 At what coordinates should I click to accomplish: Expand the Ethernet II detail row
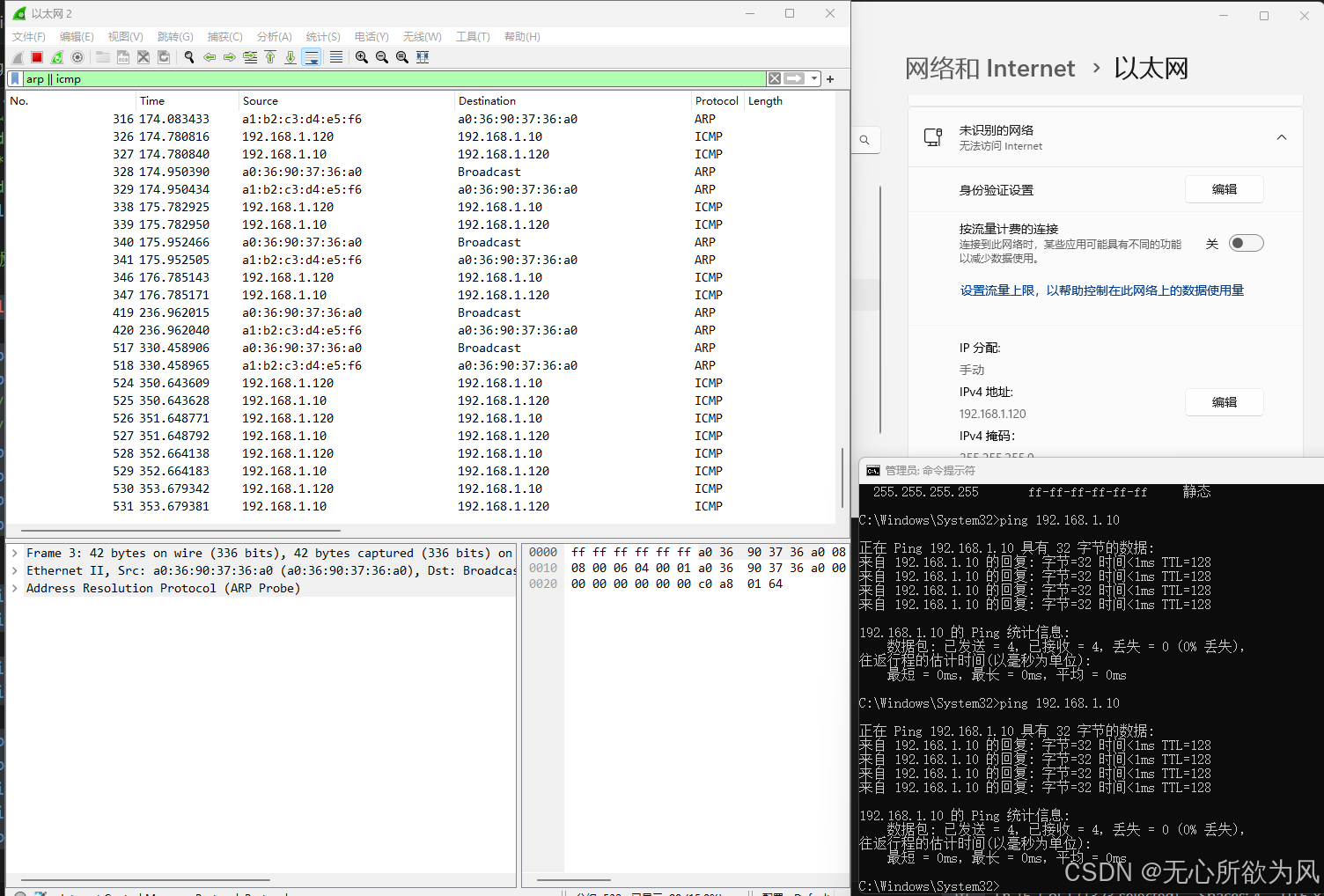click(x=15, y=571)
